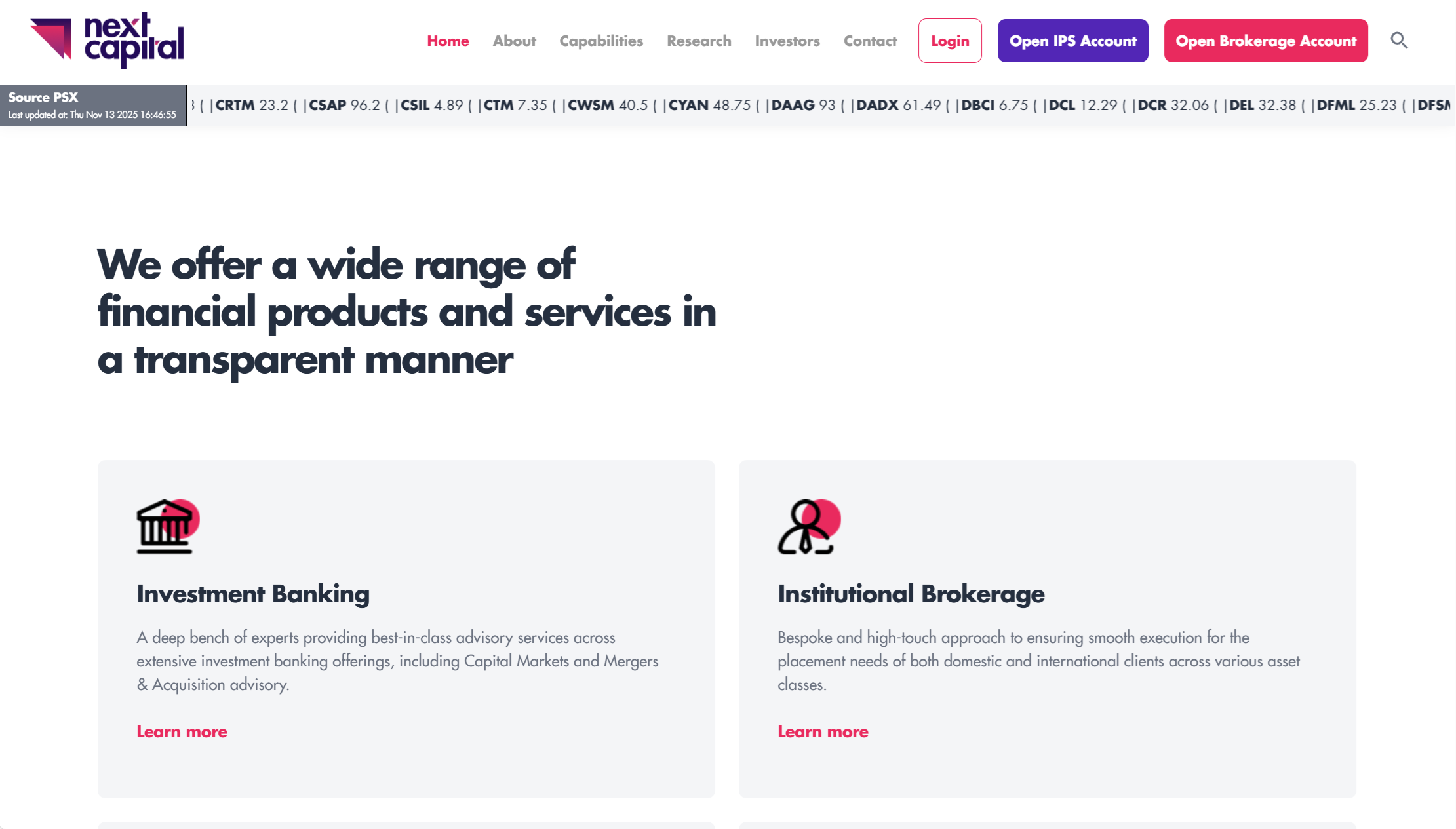Click the Investment Banking heading
The width and height of the screenshot is (1456, 829).
pyautogui.click(x=253, y=594)
